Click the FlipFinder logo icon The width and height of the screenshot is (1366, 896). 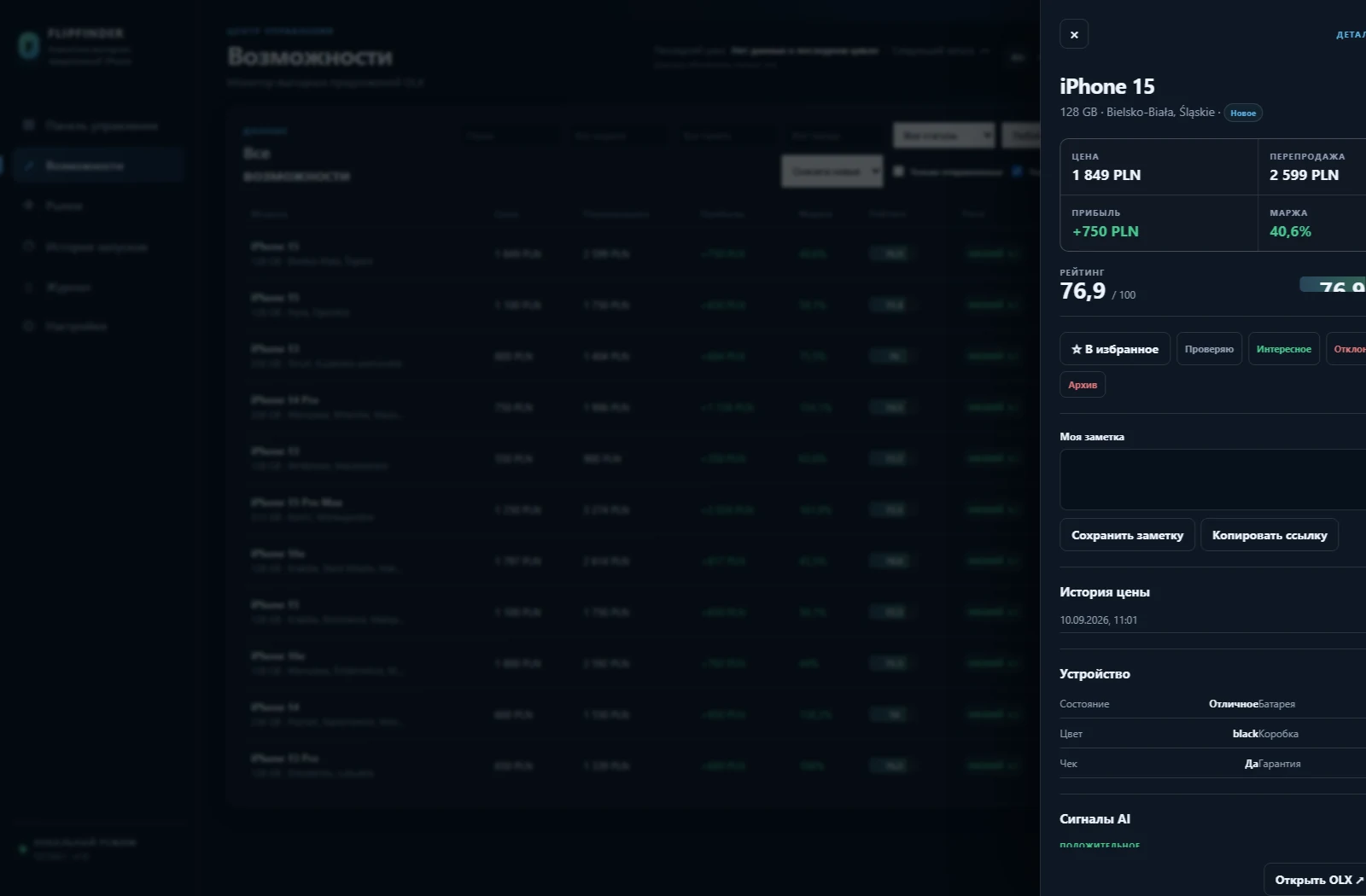coord(29,45)
